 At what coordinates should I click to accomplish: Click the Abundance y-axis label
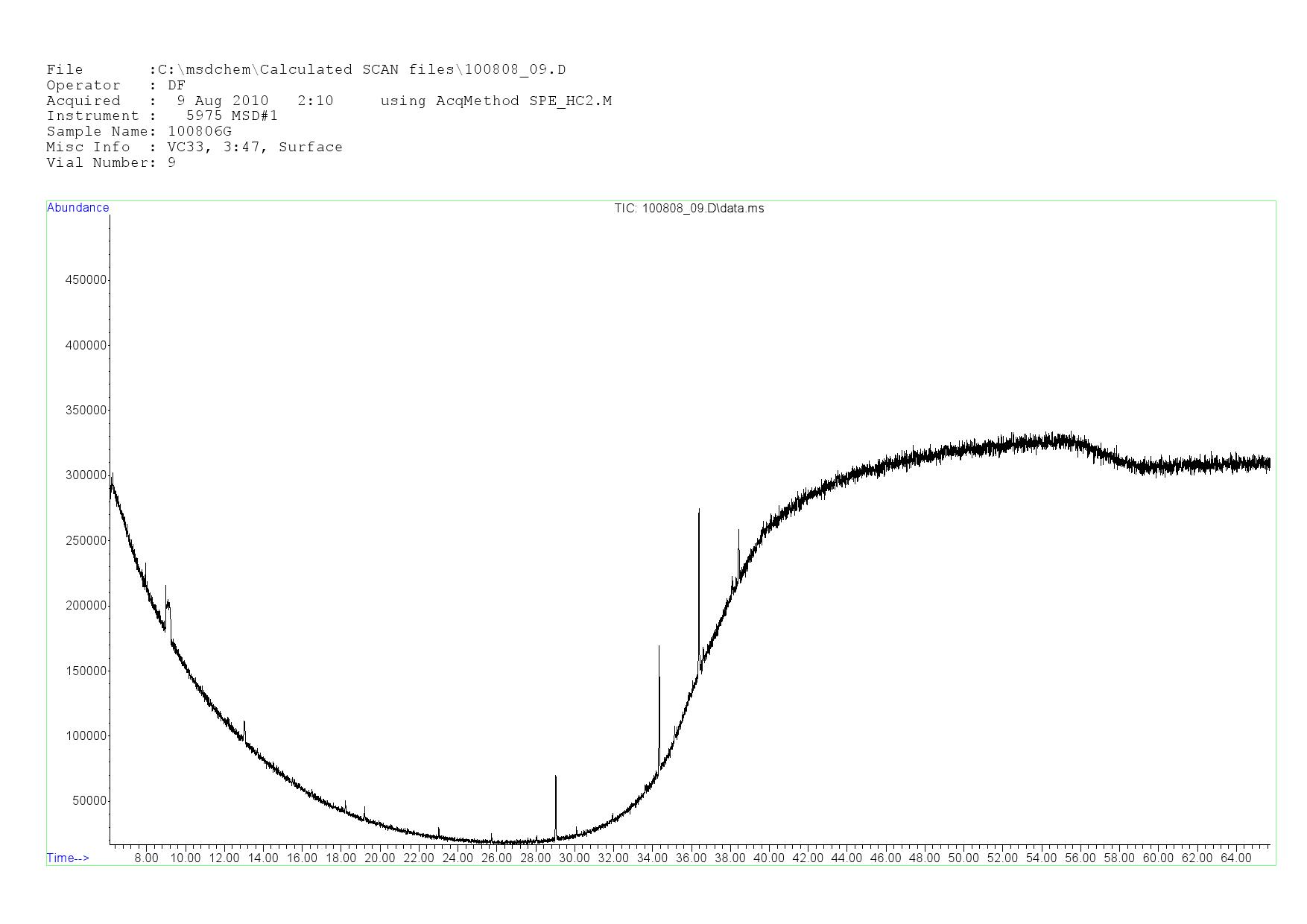pyautogui.click(x=77, y=208)
